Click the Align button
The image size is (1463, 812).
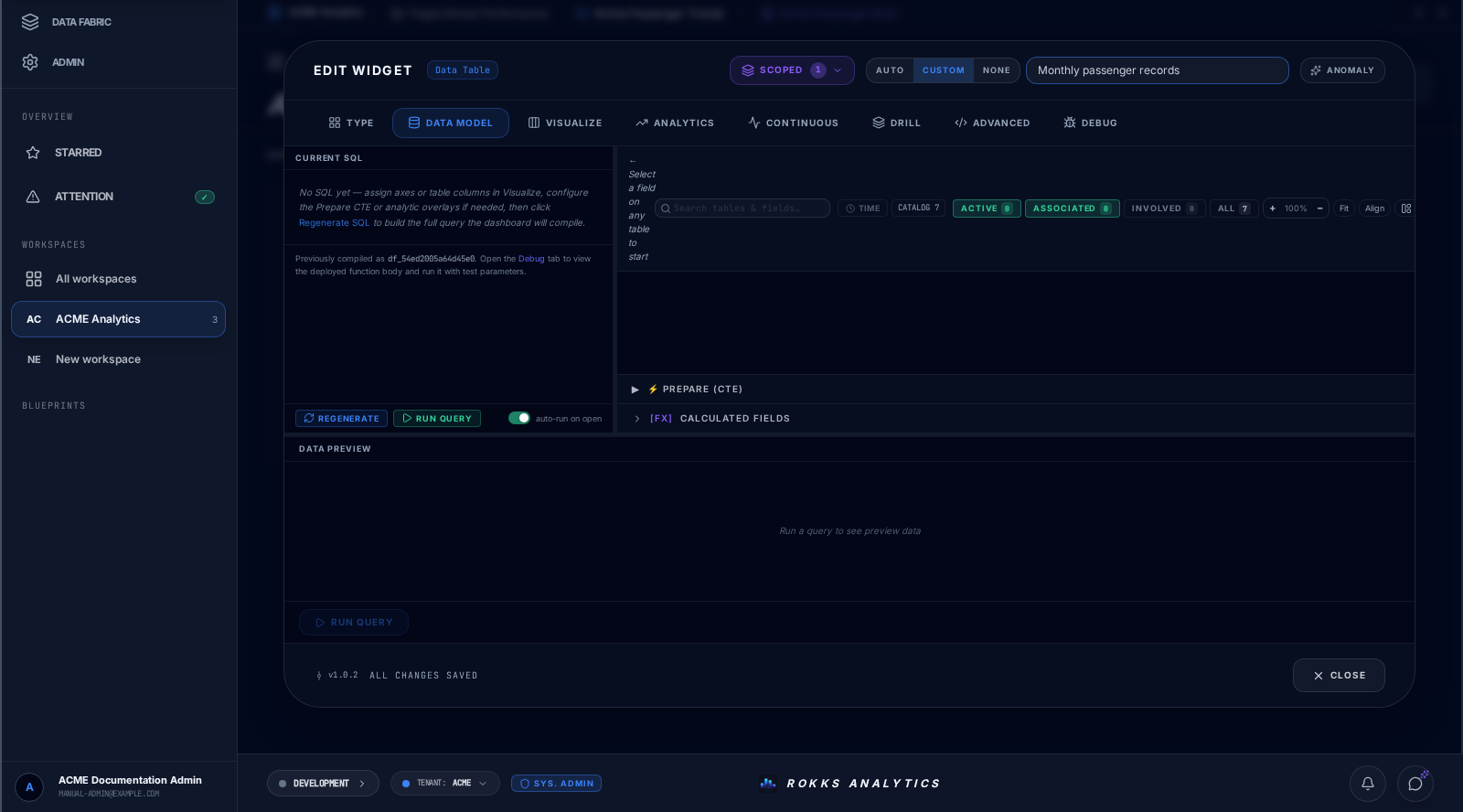[x=1374, y=208]
